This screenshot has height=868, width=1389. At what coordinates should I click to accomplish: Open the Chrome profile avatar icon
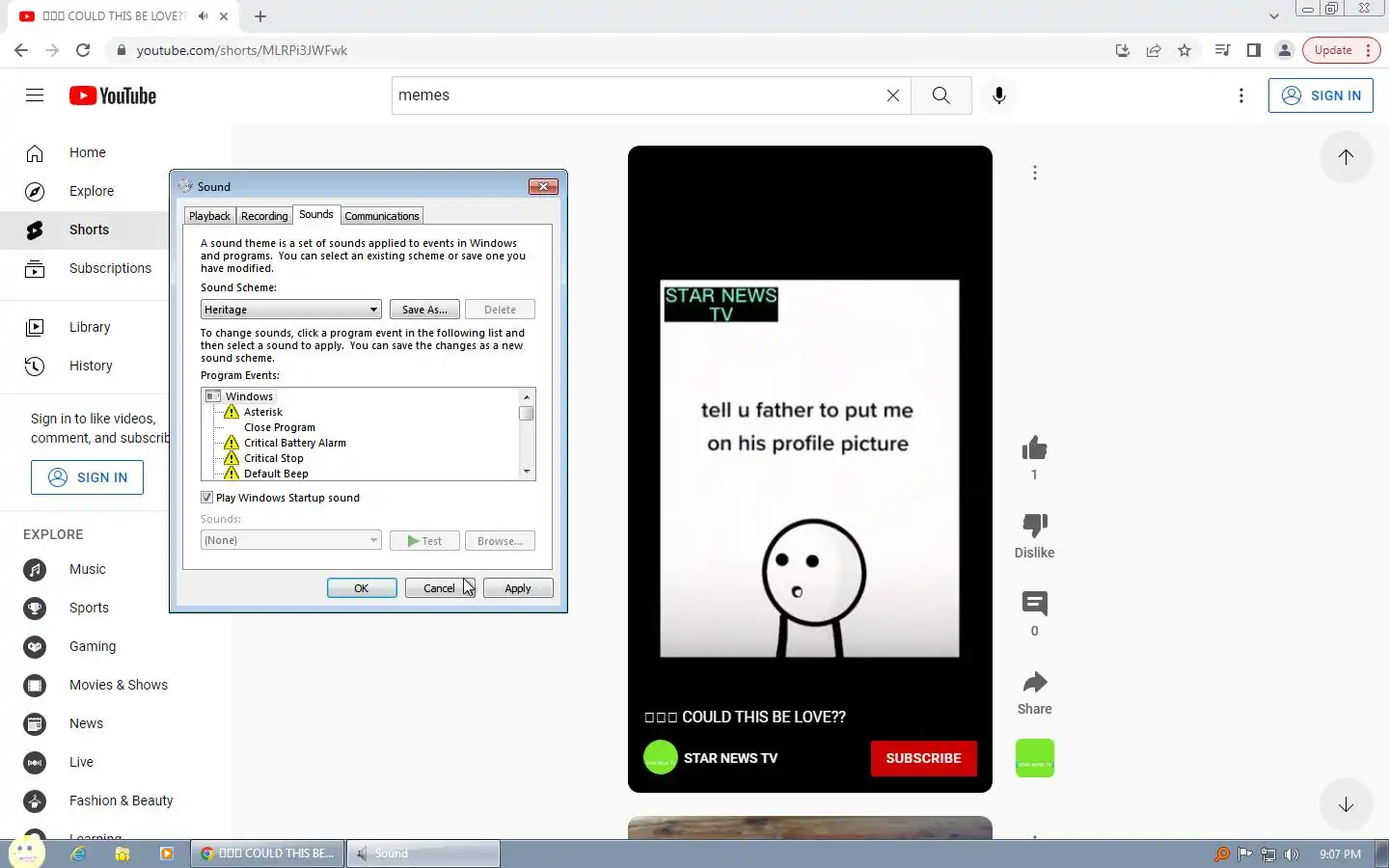coord(1285,50)
